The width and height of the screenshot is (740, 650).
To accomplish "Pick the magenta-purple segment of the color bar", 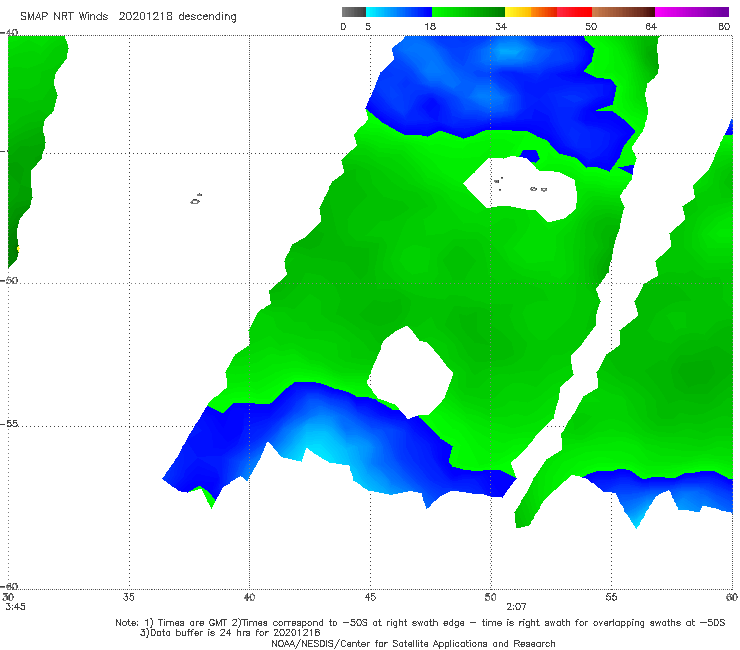I will tap(692, 12).
